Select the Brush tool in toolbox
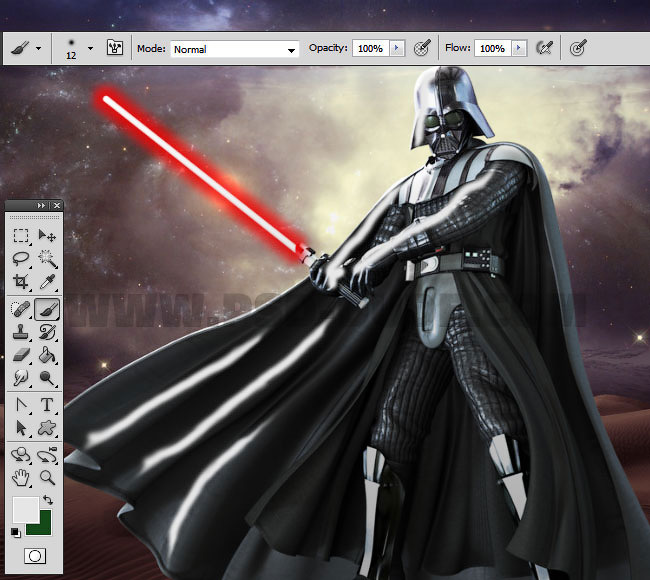 point(47,309)
